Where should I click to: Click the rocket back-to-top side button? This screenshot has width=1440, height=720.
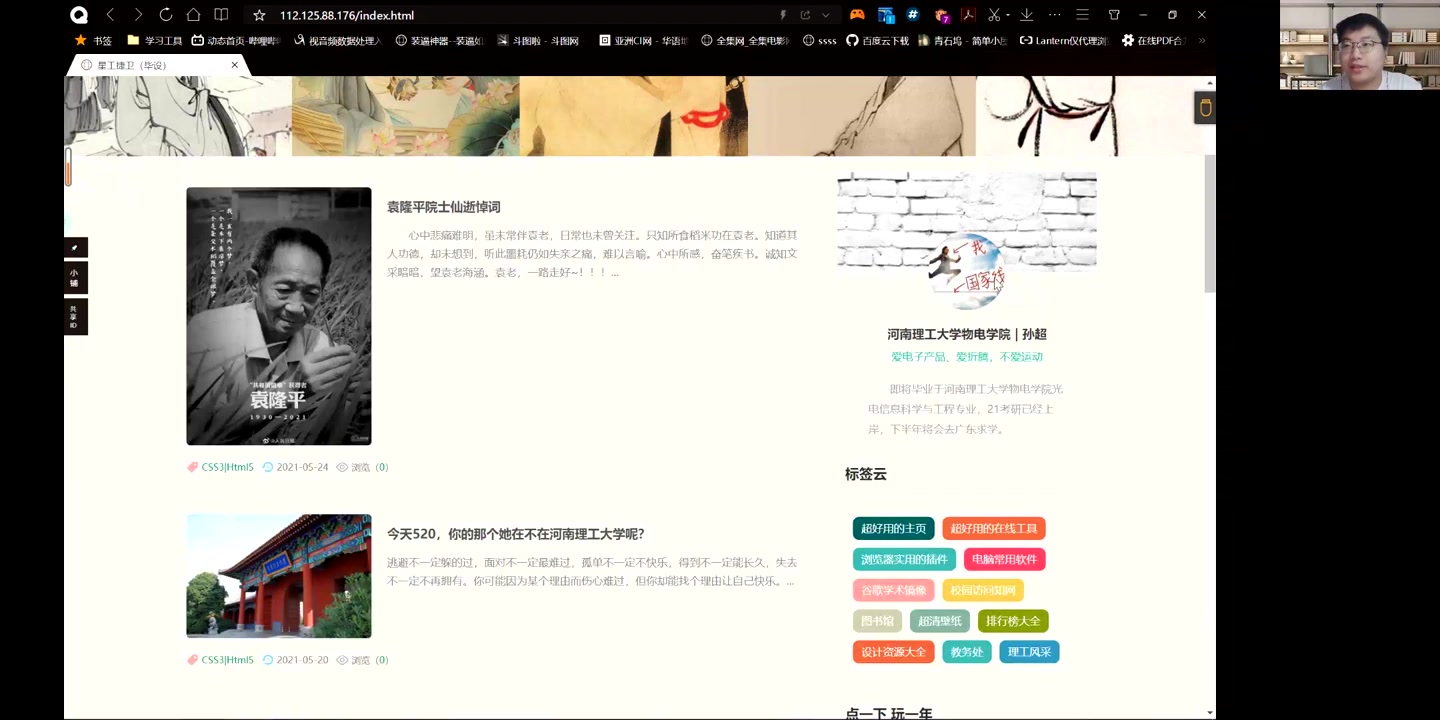[76, 247]
